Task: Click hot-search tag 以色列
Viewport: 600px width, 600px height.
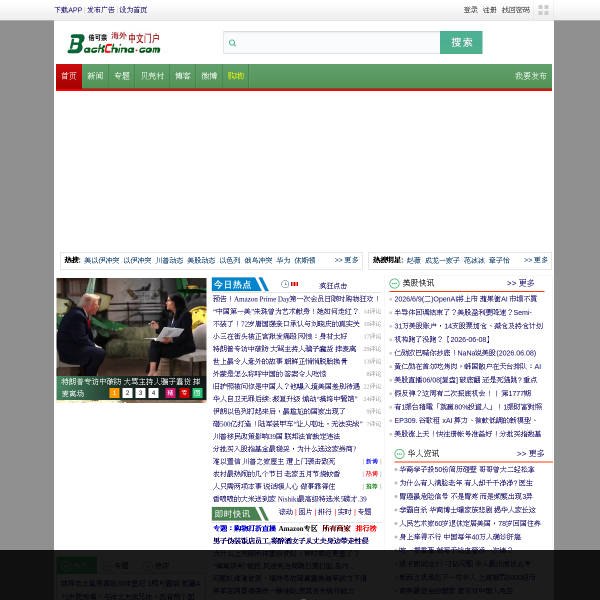Action: coord(230,261)
